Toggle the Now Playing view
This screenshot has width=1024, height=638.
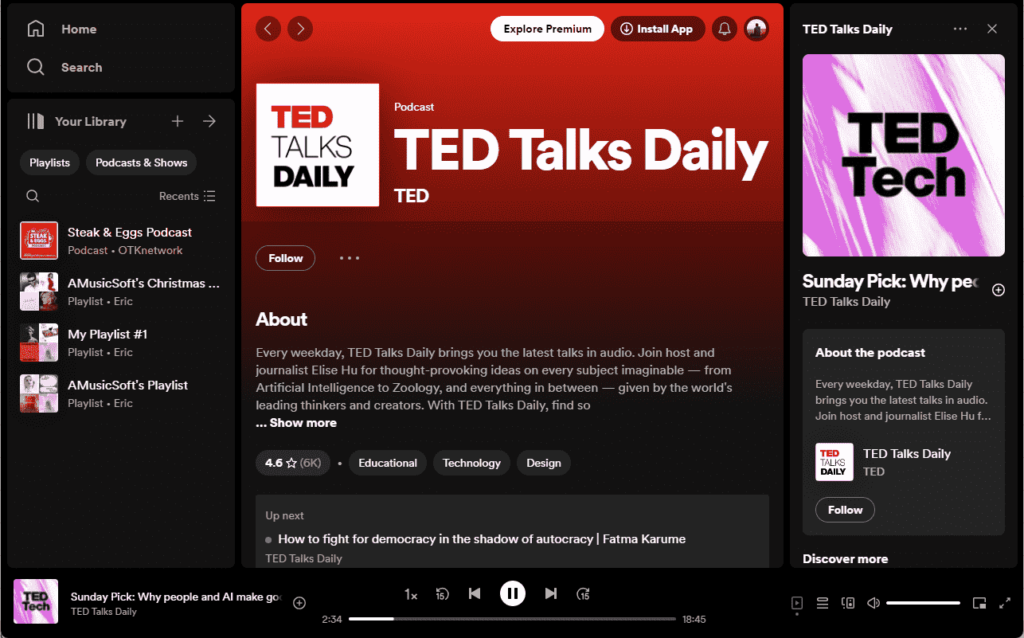(x=796, y=603)
